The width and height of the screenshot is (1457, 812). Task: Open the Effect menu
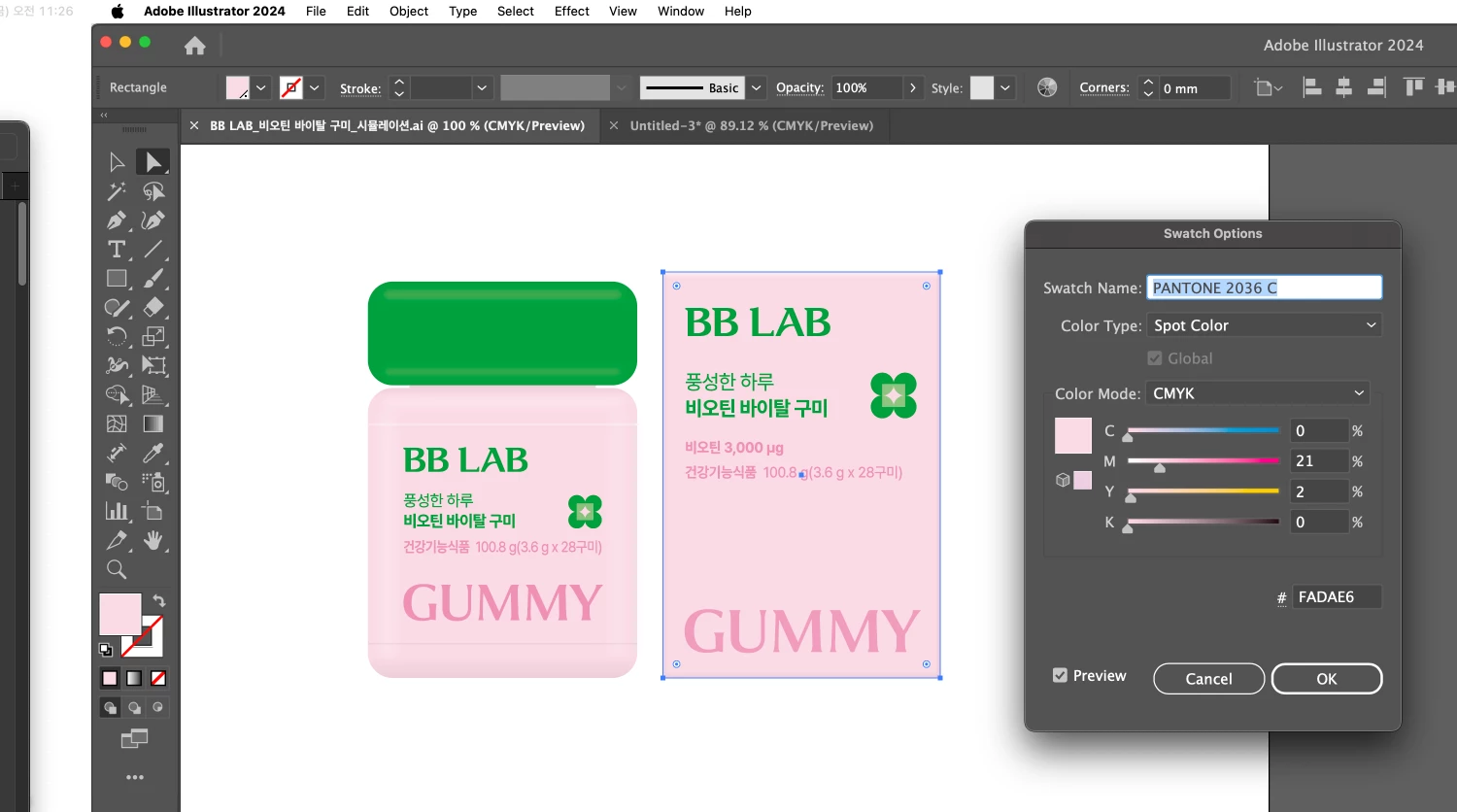572,11
